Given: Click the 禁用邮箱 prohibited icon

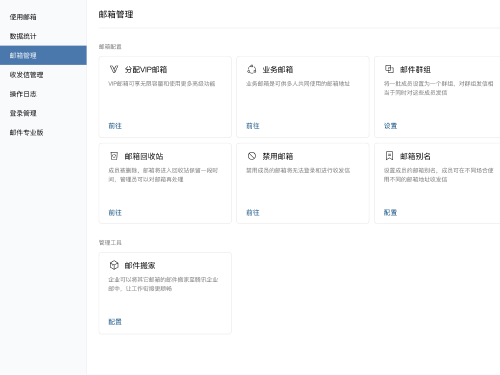Looking at the screenshot, I should click(x=252, y=156).
